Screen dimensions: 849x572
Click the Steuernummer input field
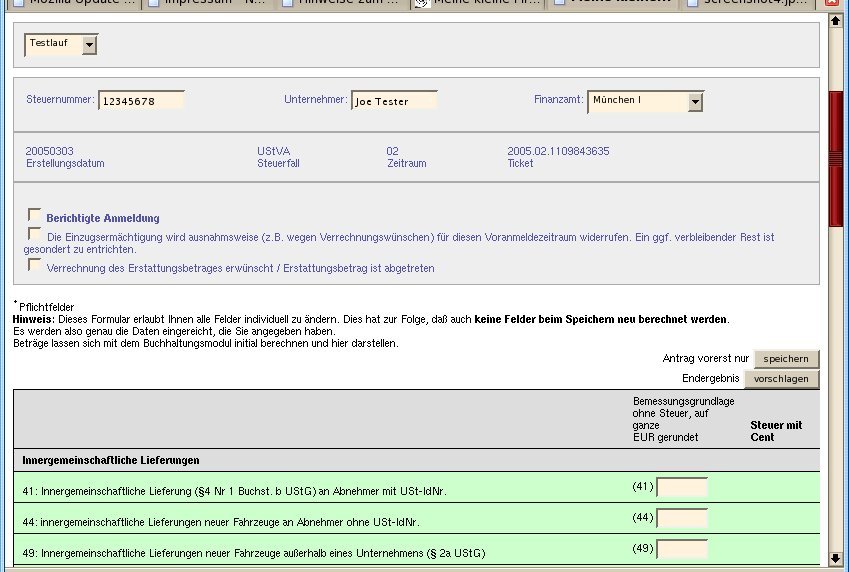pyautogui.click(x=141, y=101)
